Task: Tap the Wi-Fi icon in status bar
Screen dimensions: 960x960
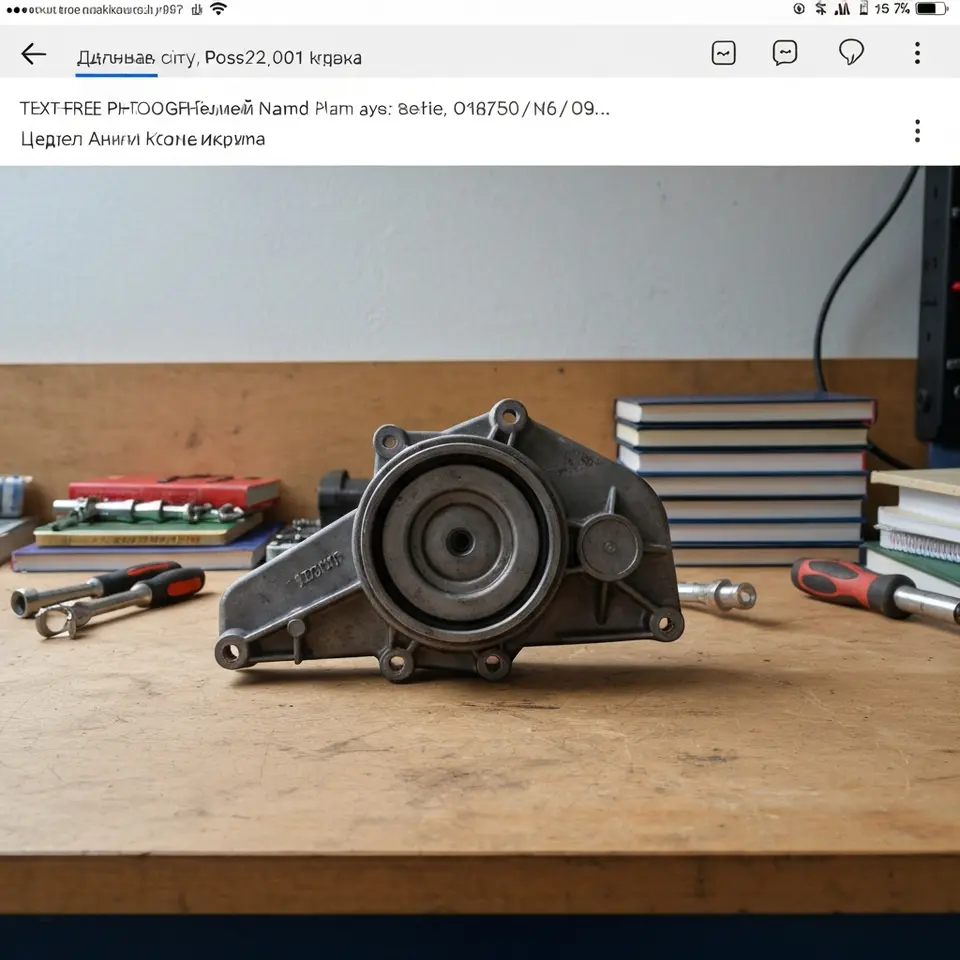Action: pyautogui.click(x=218, y=9)
